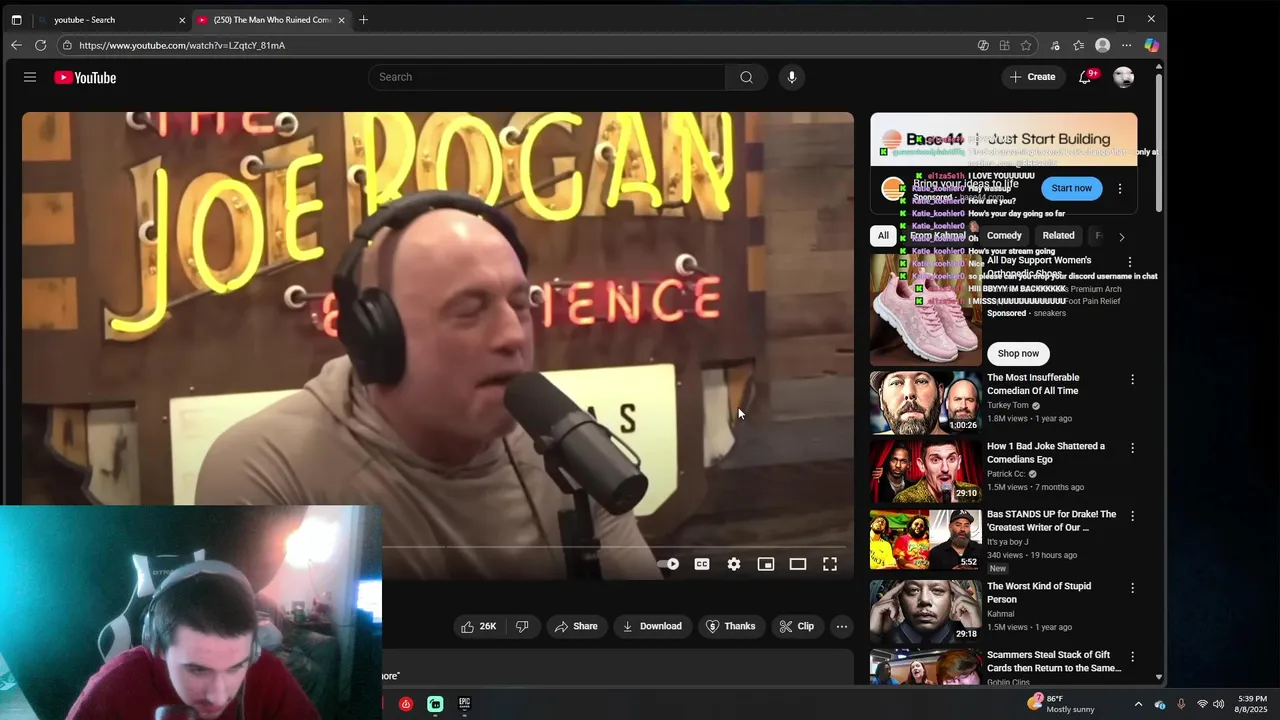Switch the player to theater mode
This screenshot has height=720, width=1280.
click(798, 564)
